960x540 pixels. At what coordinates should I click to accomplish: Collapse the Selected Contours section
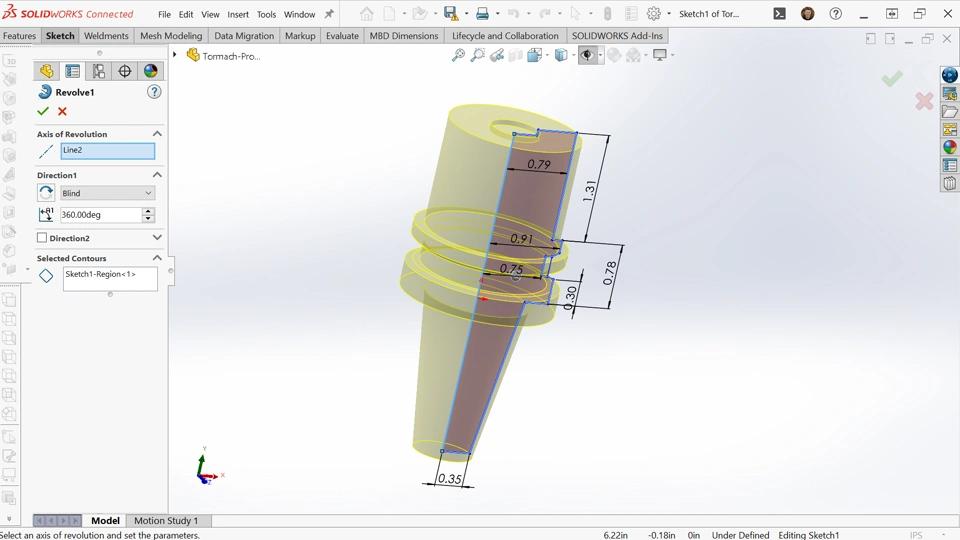click(157, 258)
